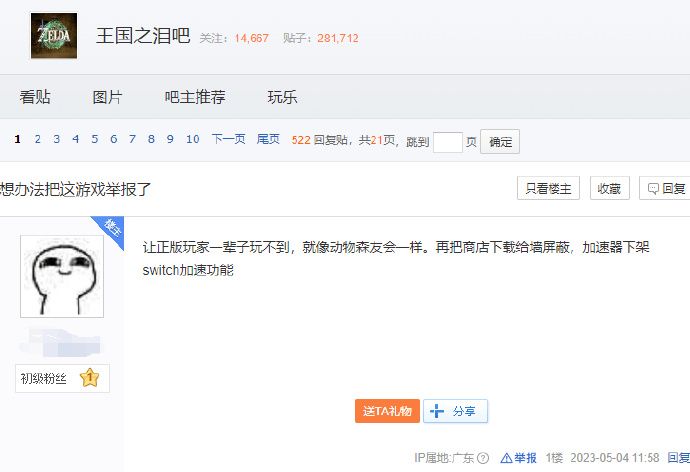
Task: Click the 贴子 count 281,712
Action: tap(338, 38)
